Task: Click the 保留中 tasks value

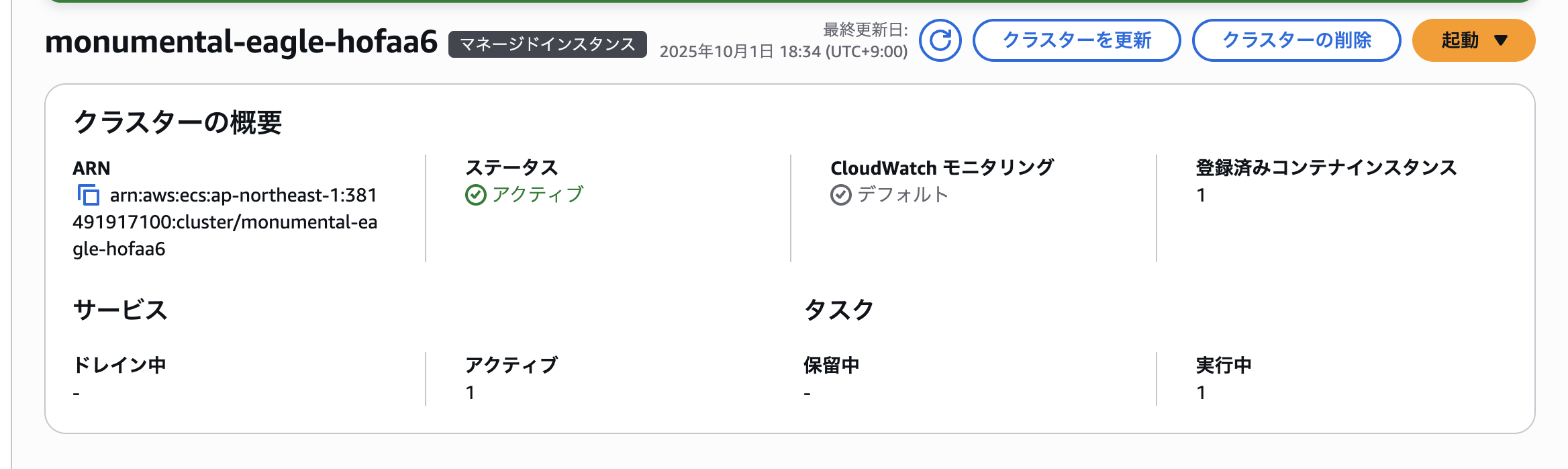Action: point(807,393)
